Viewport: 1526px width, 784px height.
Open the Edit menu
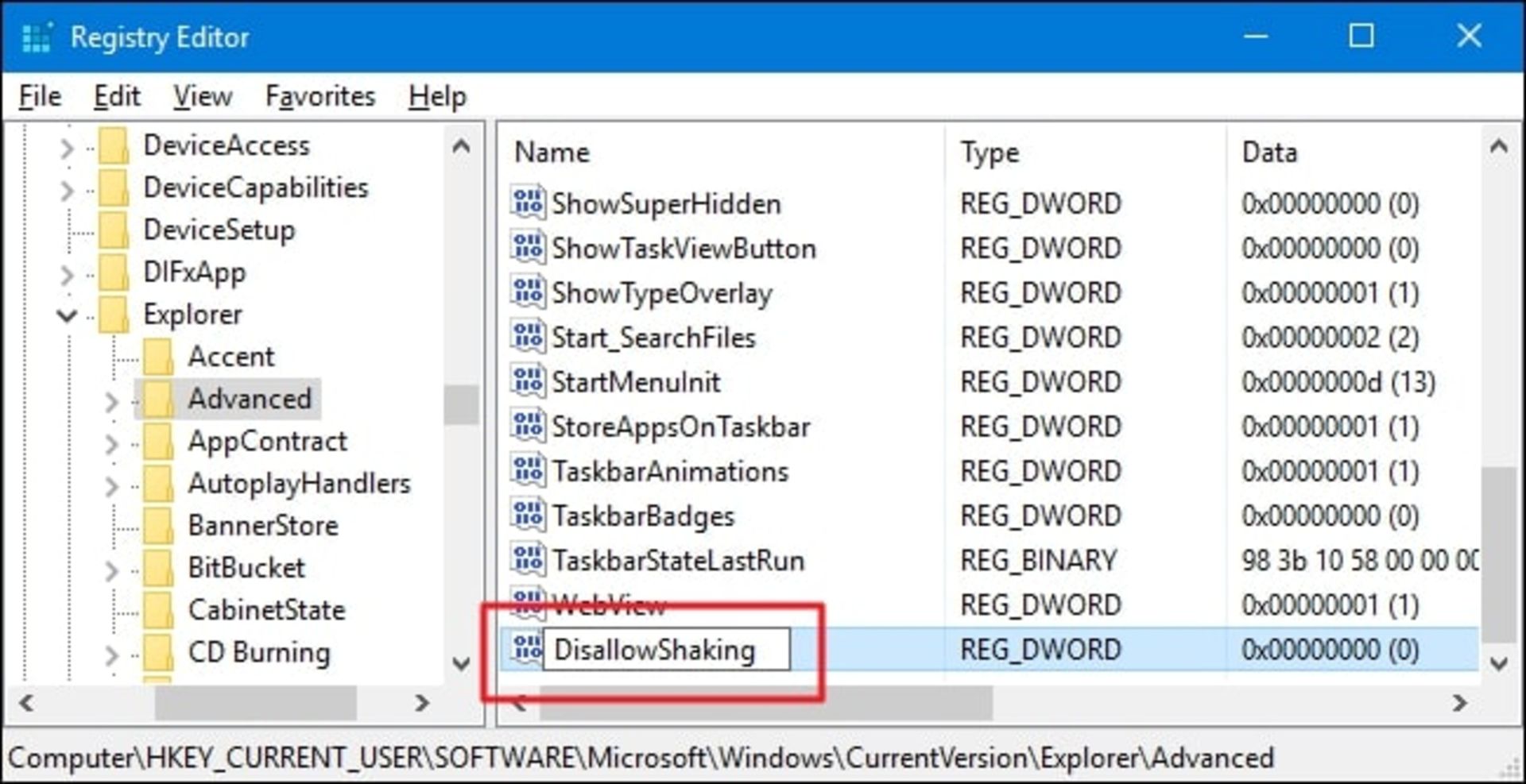(x=117, y=96)
